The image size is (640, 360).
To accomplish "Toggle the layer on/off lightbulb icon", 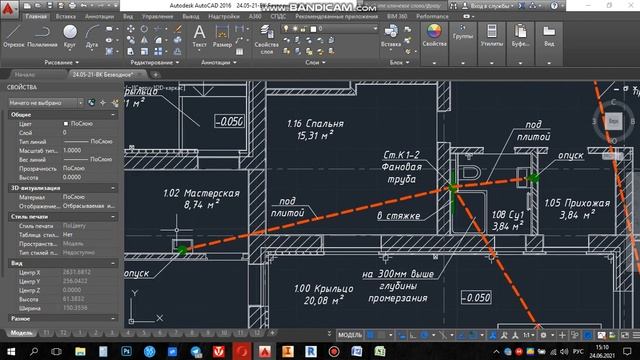I will coord(286,29).
